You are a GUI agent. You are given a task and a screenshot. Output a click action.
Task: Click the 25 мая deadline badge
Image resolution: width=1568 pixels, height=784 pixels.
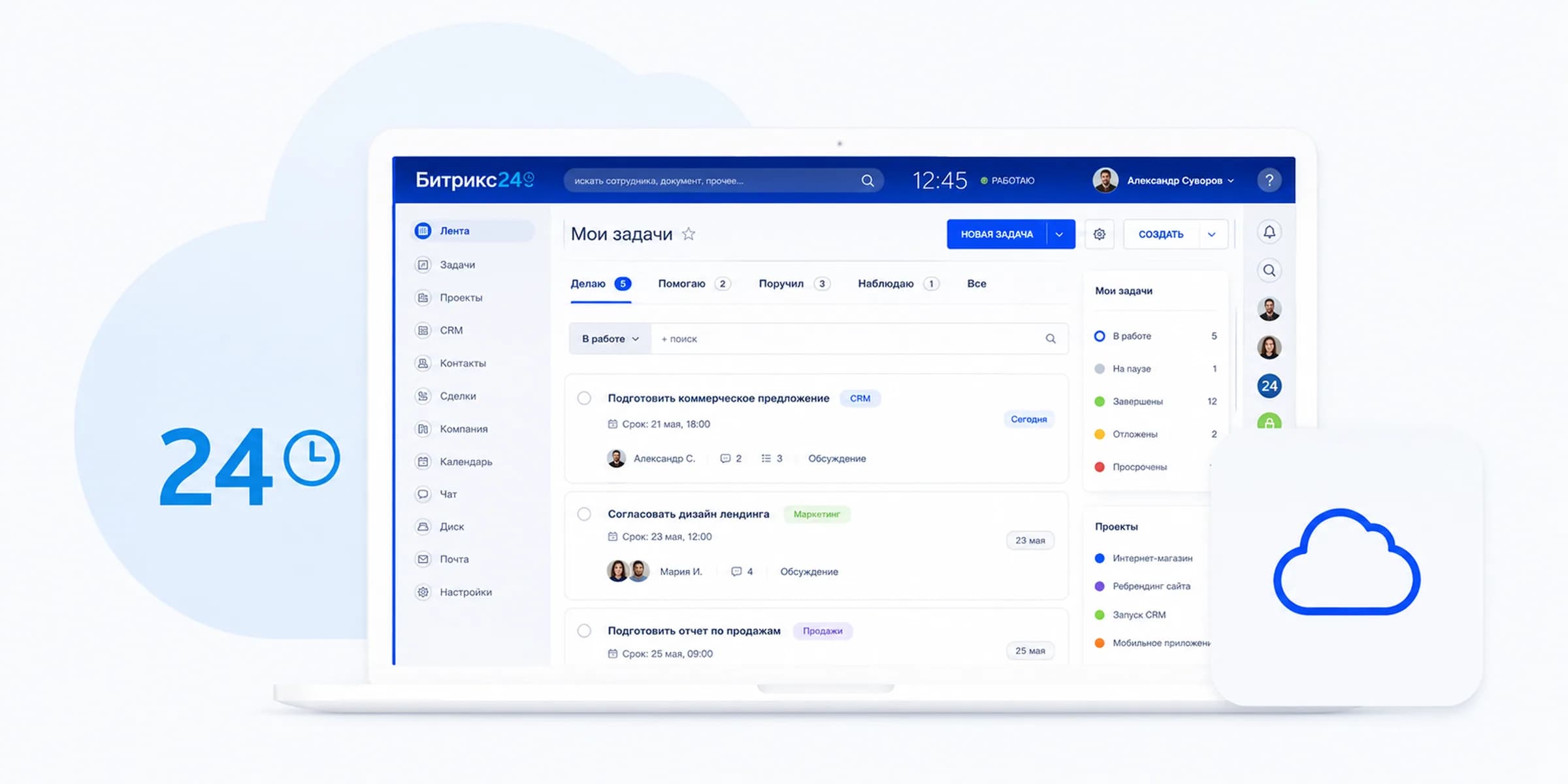click(1030, 651)
